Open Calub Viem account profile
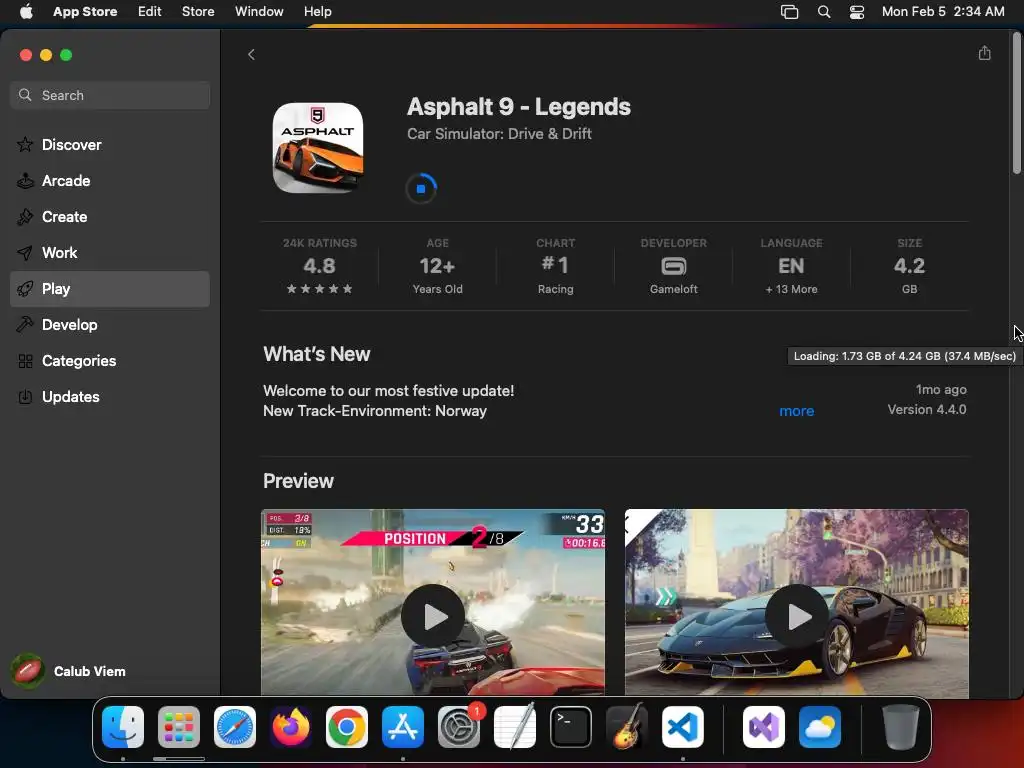The image size is (1024, 768). [x=69, y=671]
